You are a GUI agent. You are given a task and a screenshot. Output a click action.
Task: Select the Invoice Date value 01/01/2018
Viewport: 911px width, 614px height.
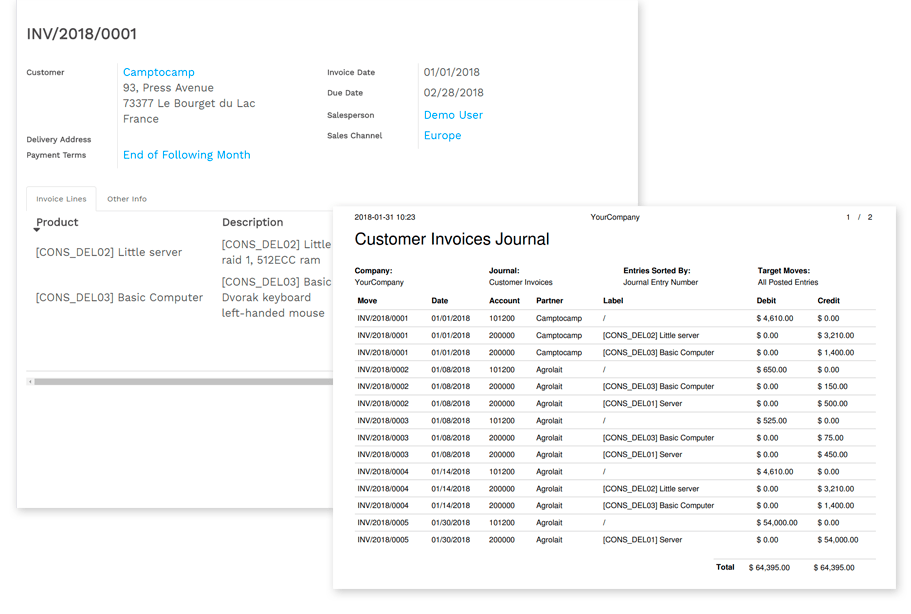click(451, 72)
